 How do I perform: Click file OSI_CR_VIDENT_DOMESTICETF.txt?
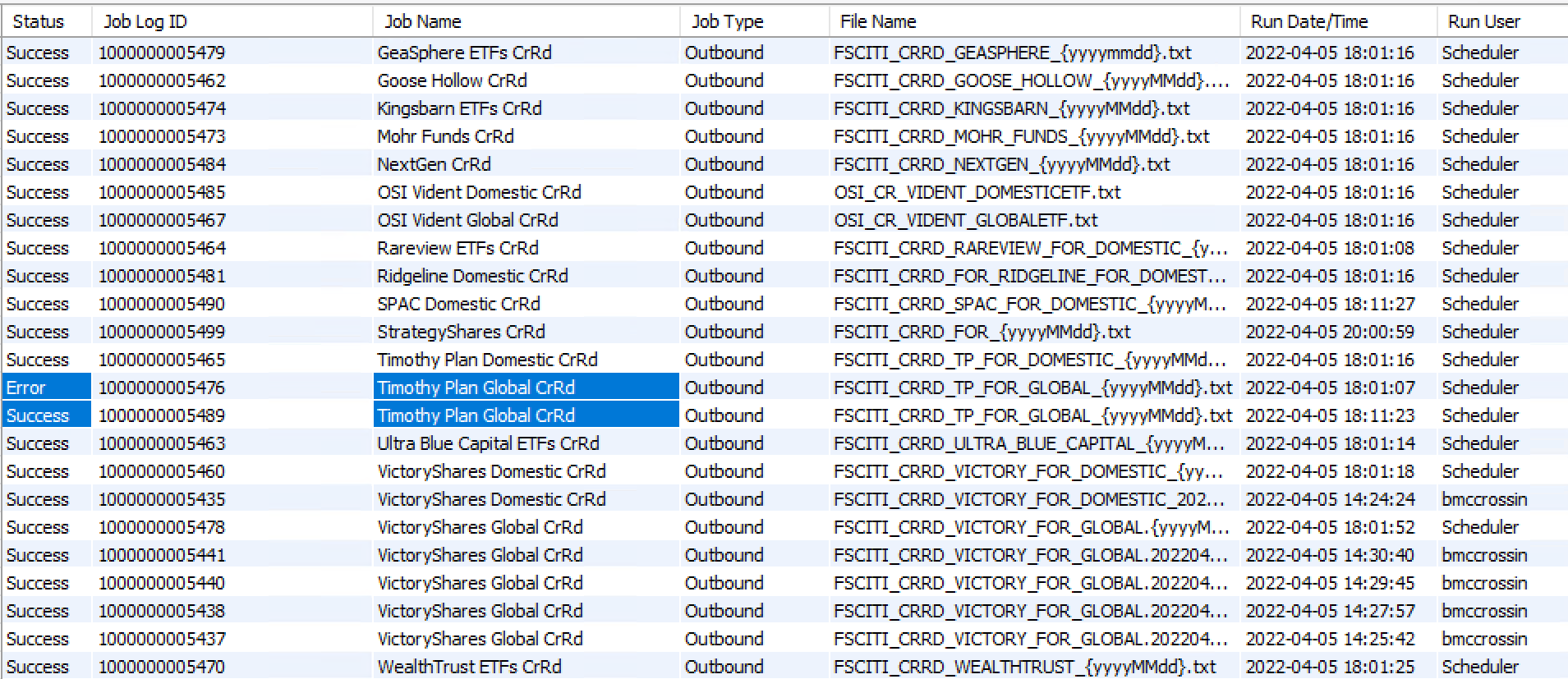[x=977, y=192]
